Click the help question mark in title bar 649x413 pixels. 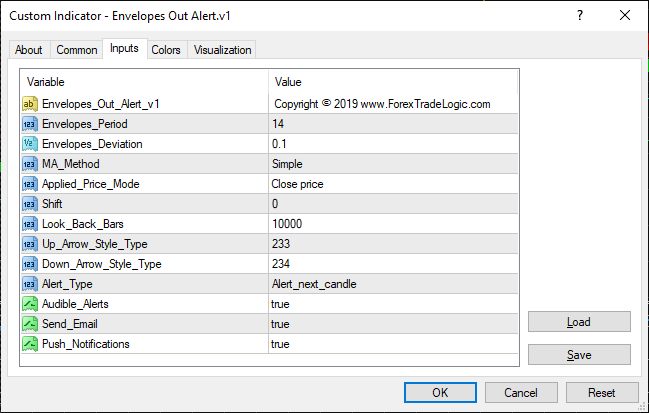point(579,15)
